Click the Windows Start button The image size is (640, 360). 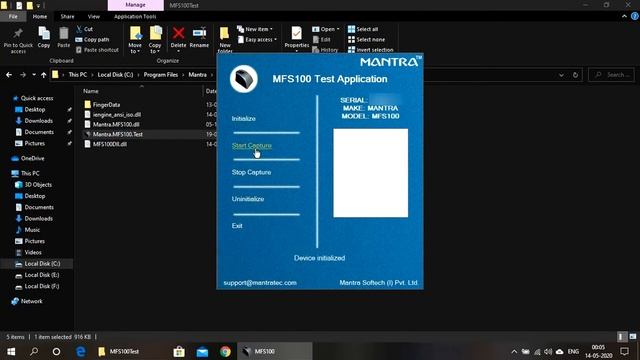(11, 351)
